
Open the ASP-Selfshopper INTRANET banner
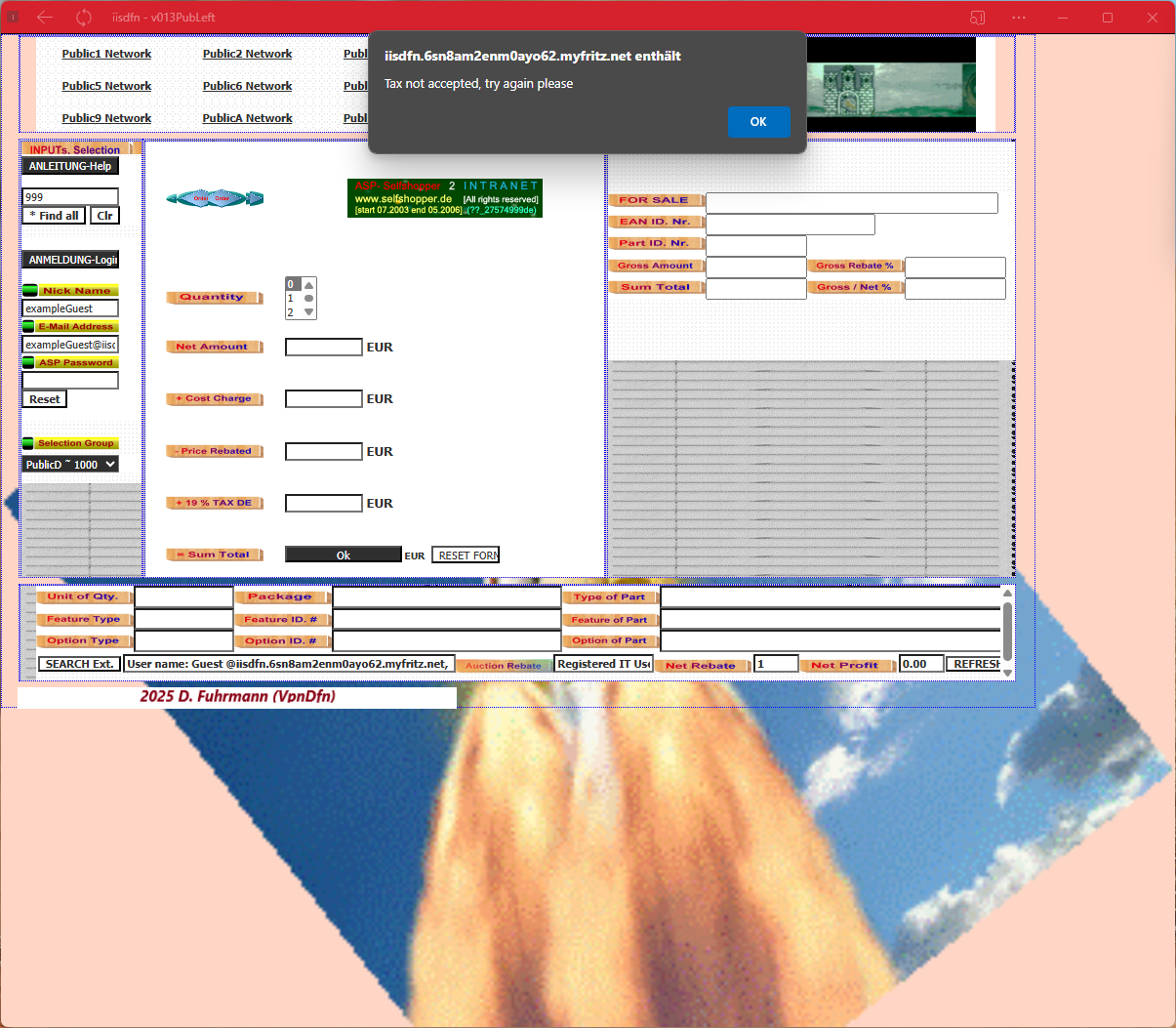click(445, 198)
